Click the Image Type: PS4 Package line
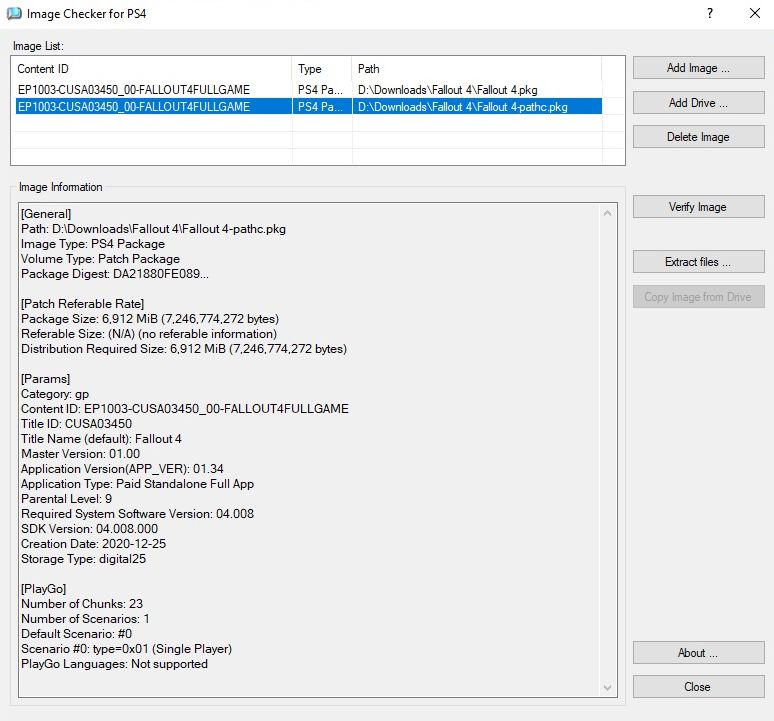The height and width of the screenshot is (721, 774). coord(93,244)
